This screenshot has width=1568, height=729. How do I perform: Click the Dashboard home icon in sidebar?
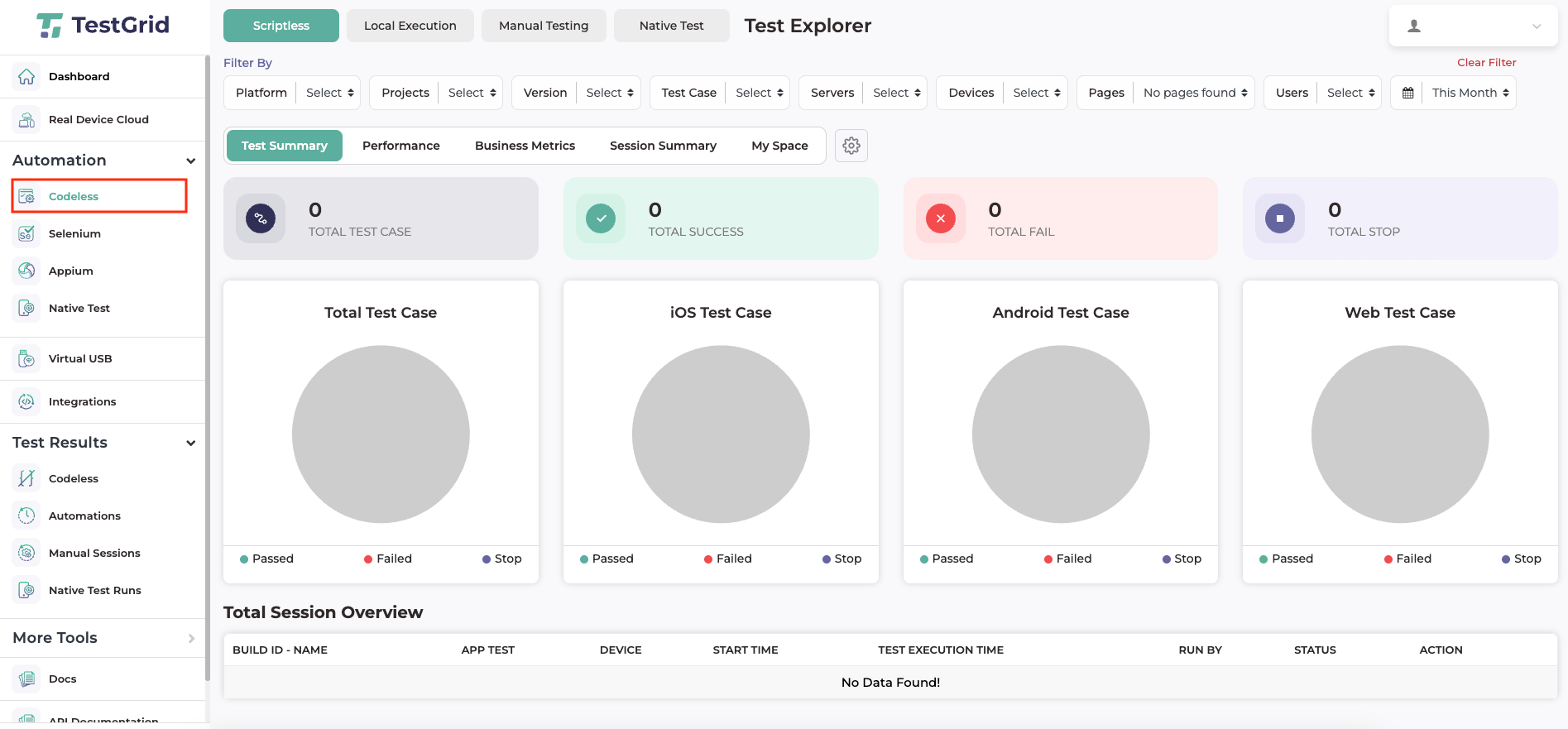26,77
